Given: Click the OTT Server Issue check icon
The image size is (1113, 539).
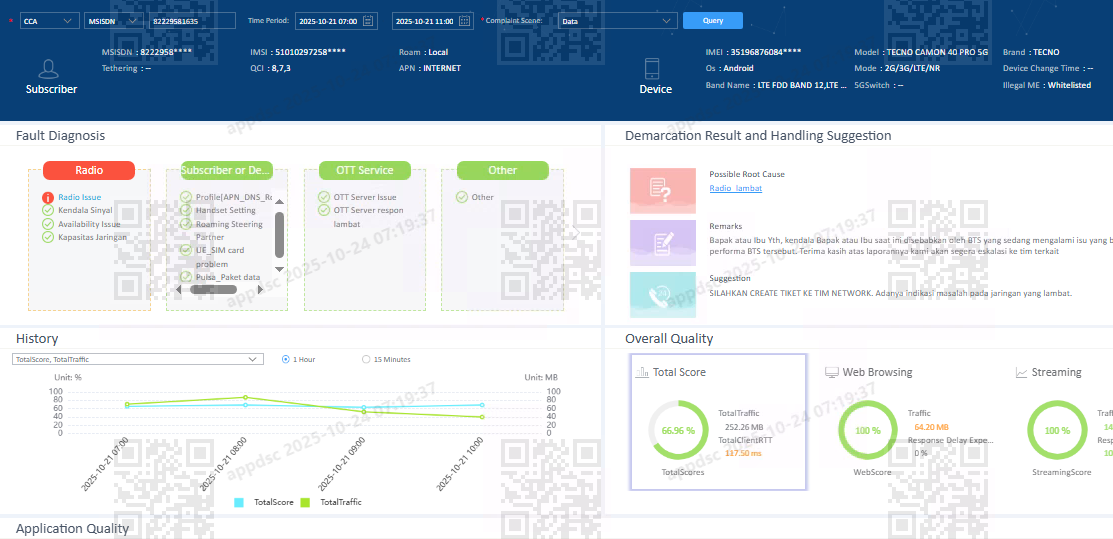Looking at the screenshot, I should pyautogui.click(x=324, y=197).
